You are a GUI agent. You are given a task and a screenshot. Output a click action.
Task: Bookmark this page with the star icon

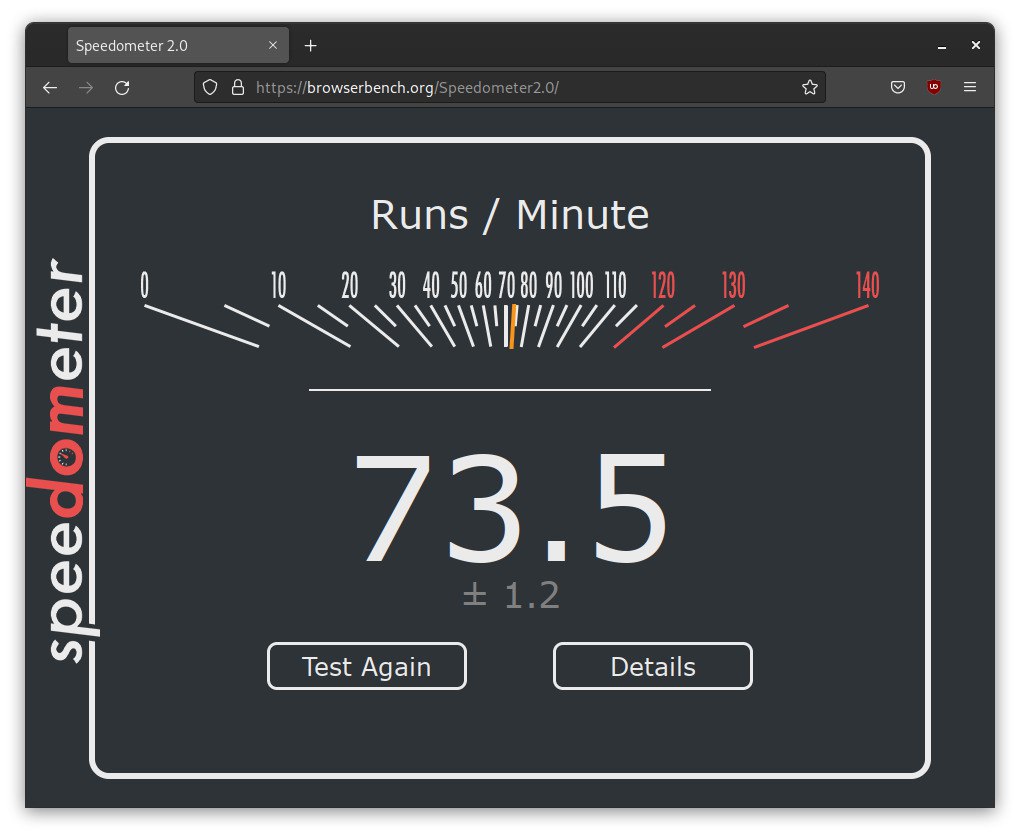pos(809,87)
